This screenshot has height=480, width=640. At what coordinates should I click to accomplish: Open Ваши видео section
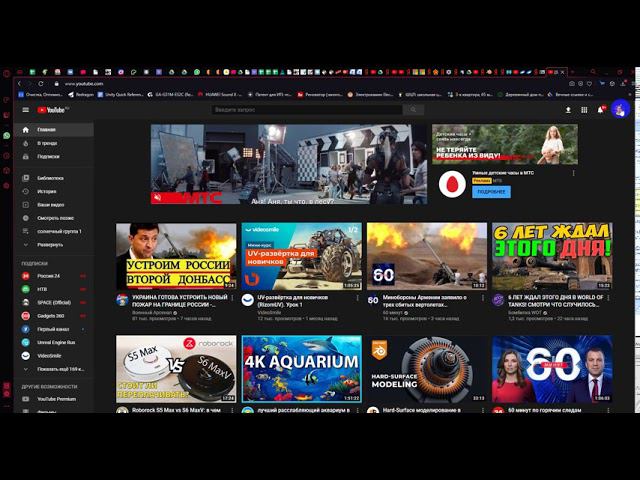[54, 205]
